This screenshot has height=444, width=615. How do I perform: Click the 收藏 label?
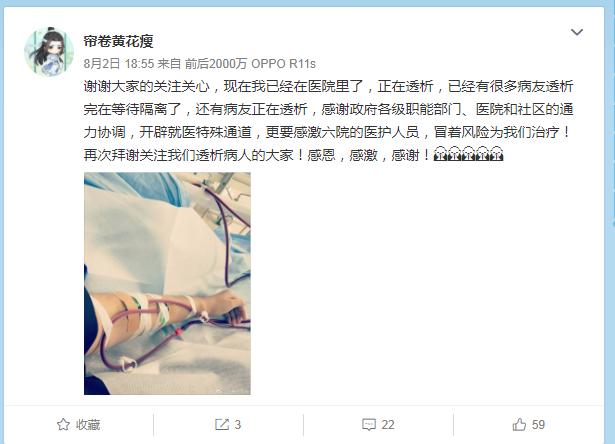pyautogui.click(x=88, y=424)
